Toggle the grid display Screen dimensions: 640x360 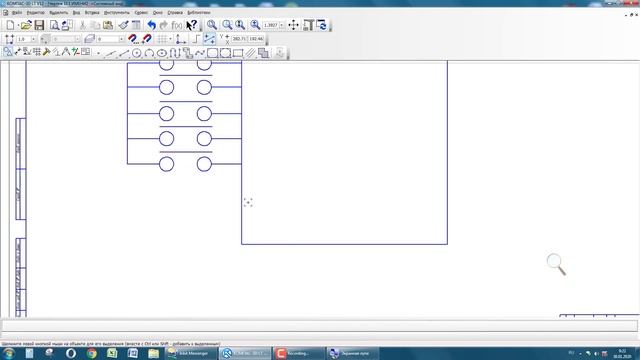coord(162,39)
